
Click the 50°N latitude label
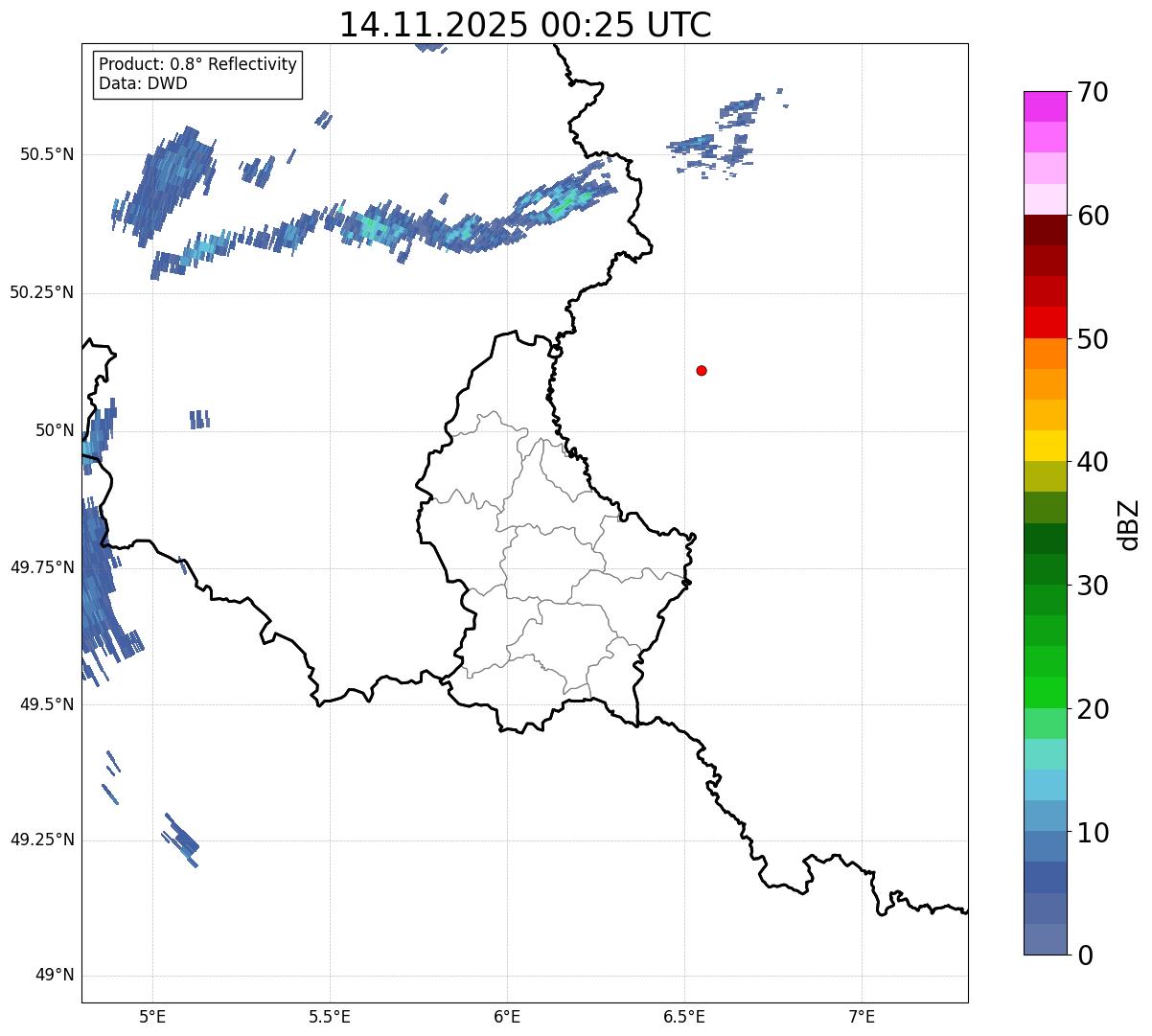55,430
